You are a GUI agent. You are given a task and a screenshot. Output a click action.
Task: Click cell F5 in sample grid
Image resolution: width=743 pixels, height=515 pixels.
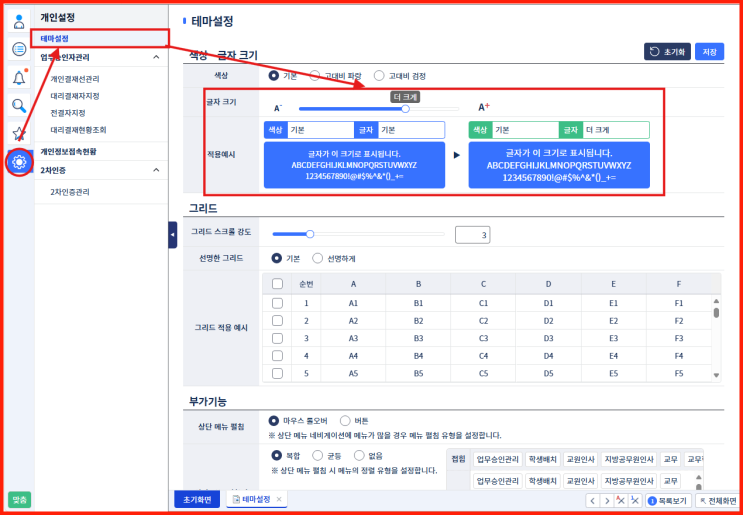pyautogui.click(x=679, y=373)
